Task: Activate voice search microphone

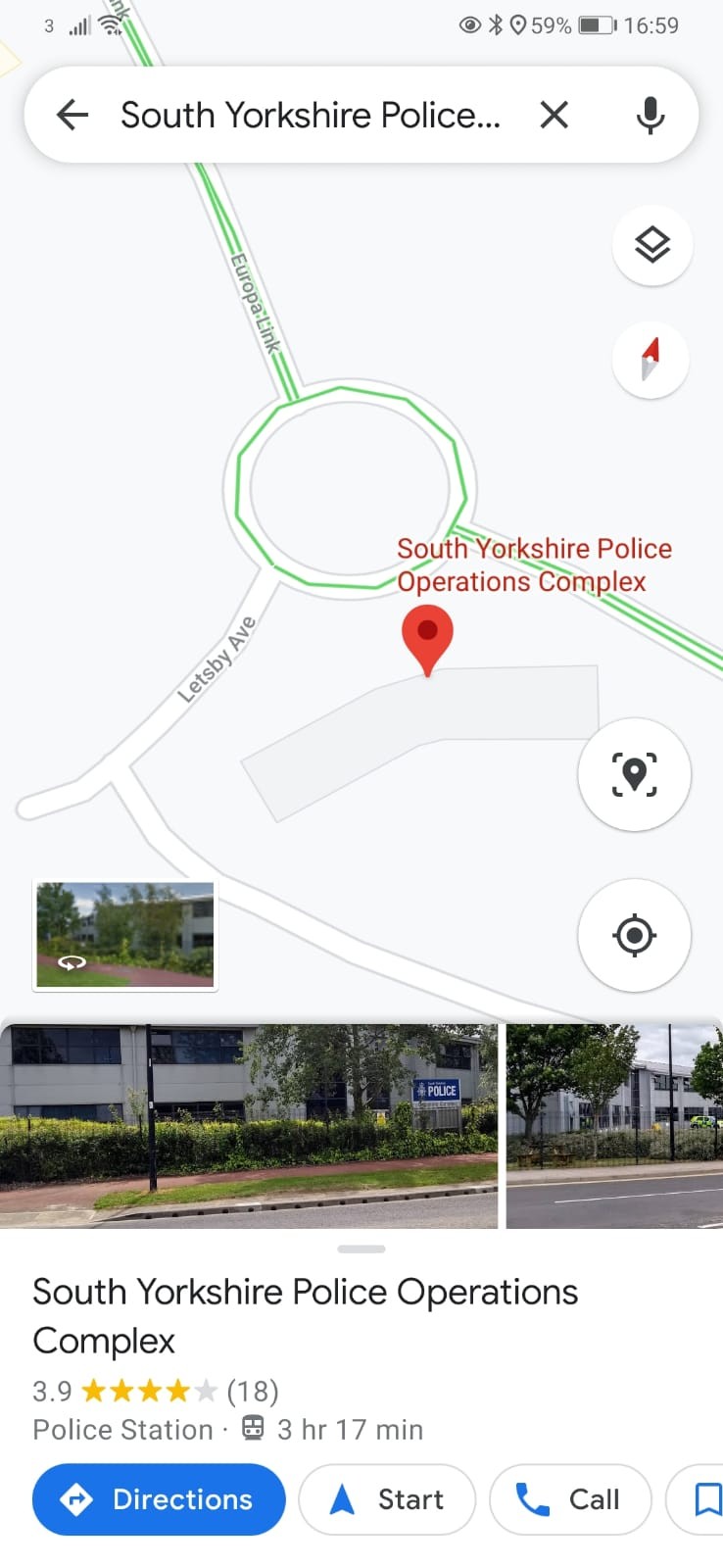Action: [x=651, y=116]
